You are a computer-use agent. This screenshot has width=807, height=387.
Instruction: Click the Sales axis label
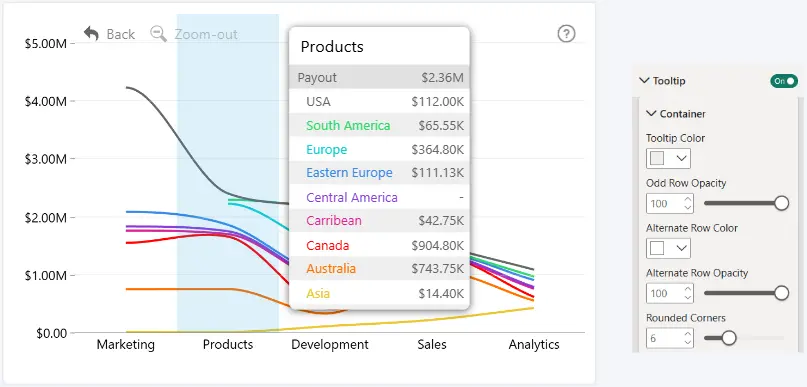pos(432,344)
